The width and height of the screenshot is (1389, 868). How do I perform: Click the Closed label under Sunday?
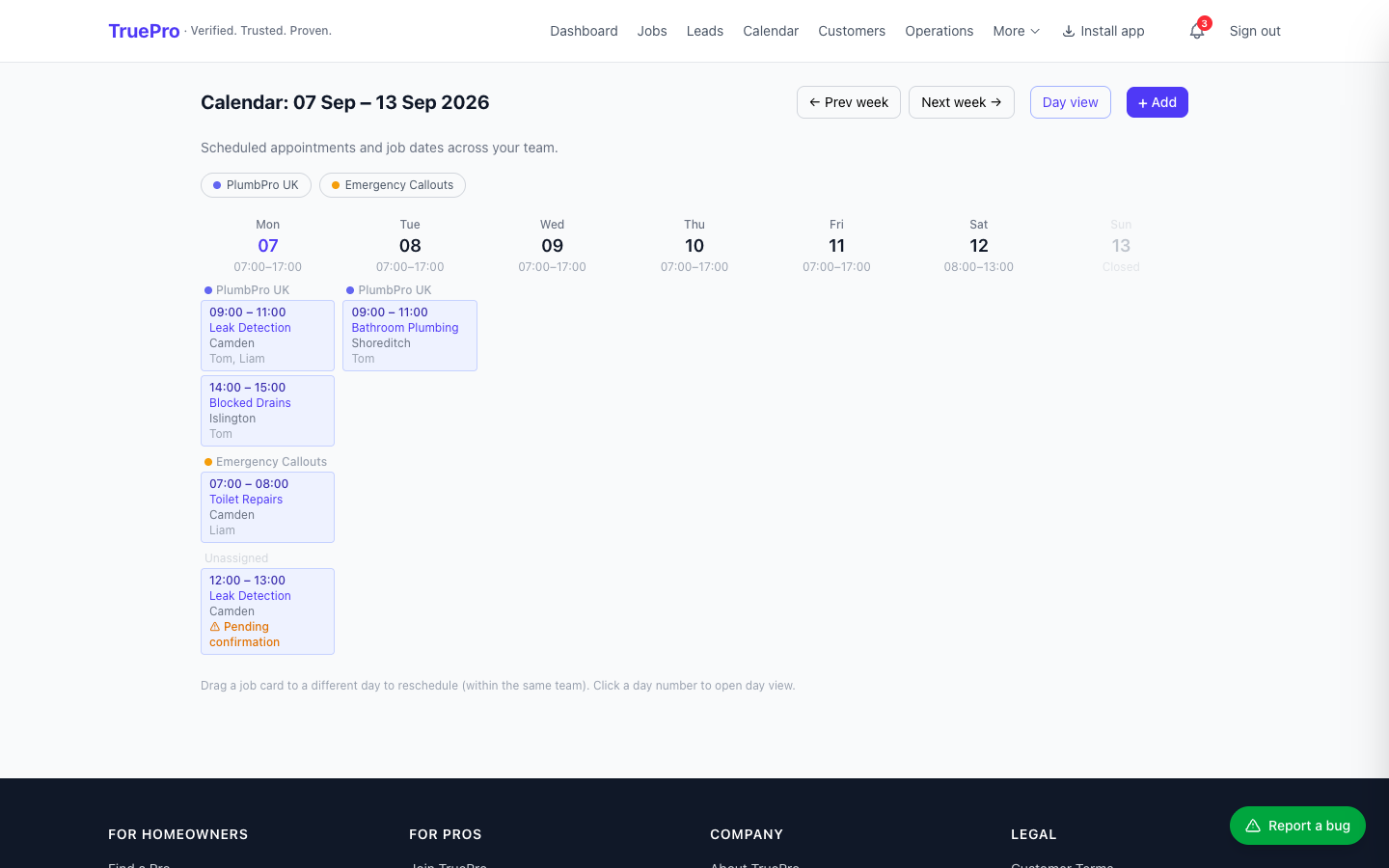pyautogui.click(x=1121, y=267)
